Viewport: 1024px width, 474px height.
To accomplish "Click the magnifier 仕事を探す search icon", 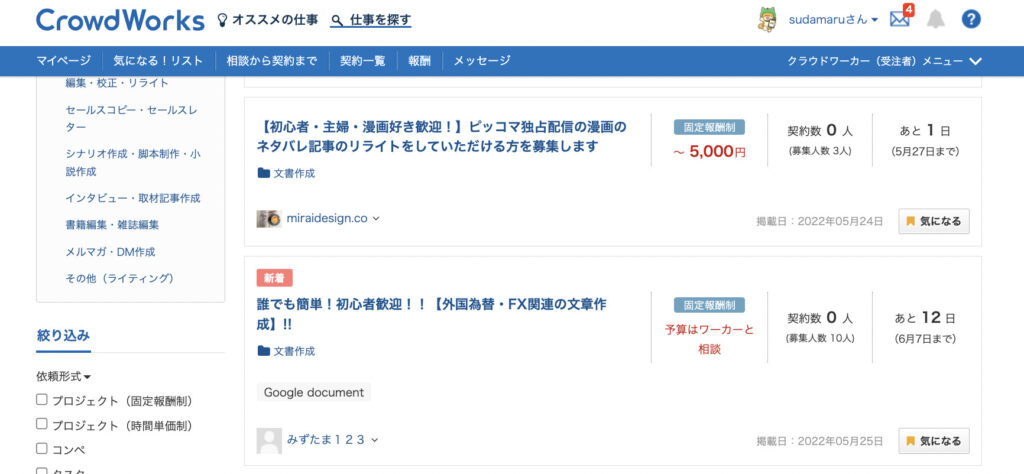I will coord(337,21).
